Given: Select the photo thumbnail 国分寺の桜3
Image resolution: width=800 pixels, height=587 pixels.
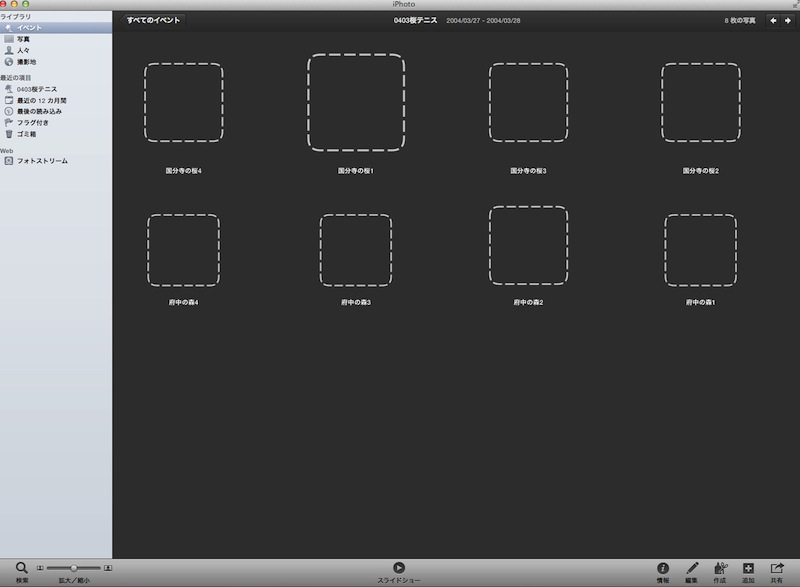Looking at the screenshot, I should coord(529,103).
